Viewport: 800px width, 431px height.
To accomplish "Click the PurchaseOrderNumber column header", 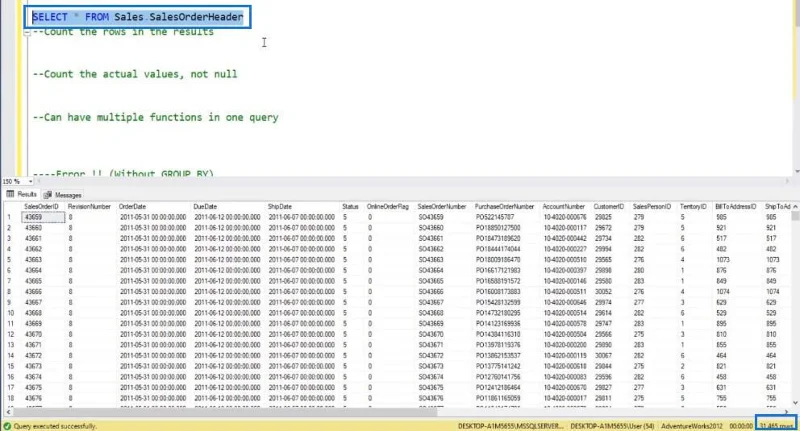I will (504, 207).
